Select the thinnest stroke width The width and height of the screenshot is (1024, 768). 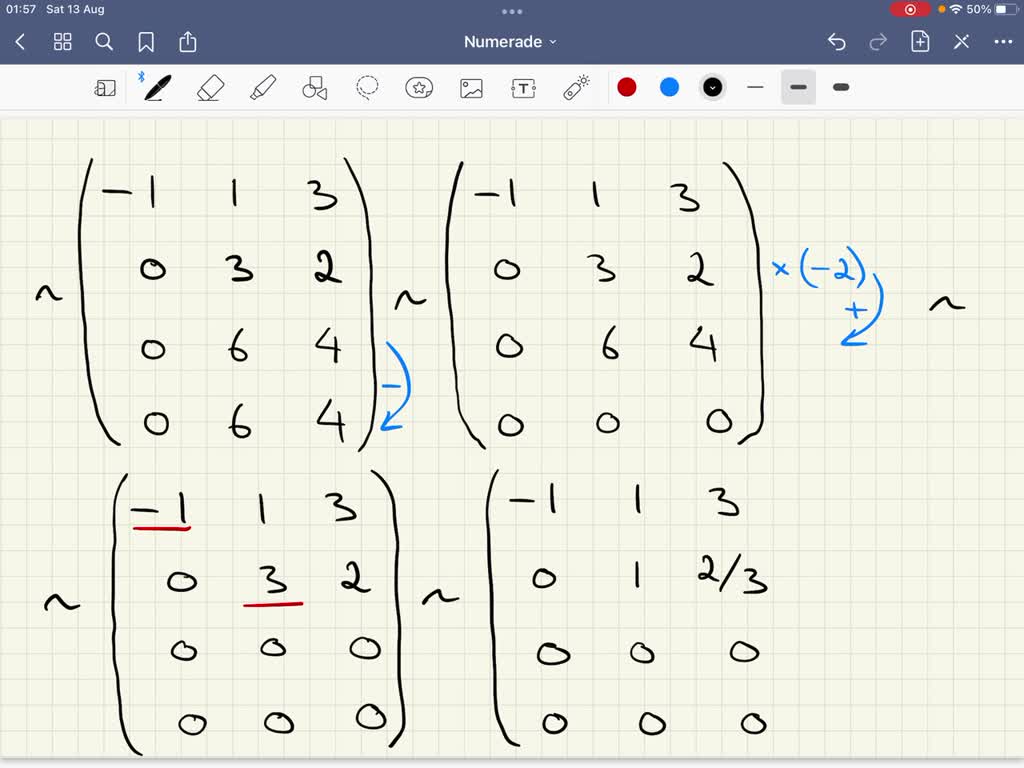point(756,88)
